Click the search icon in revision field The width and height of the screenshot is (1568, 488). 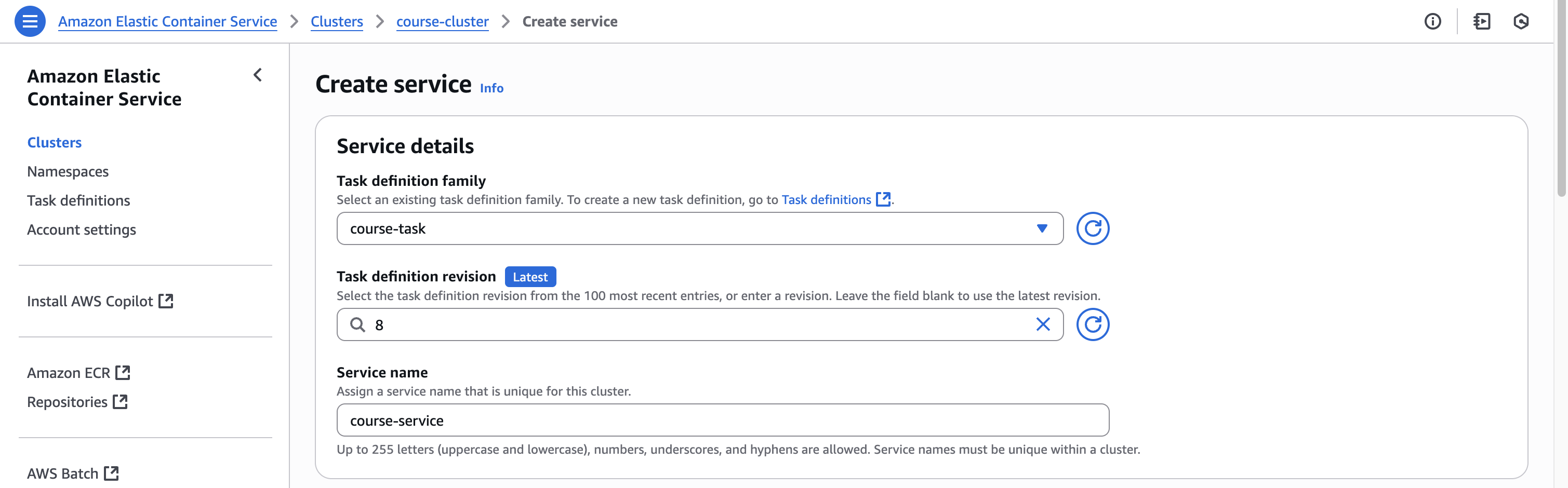click(357, 325)
